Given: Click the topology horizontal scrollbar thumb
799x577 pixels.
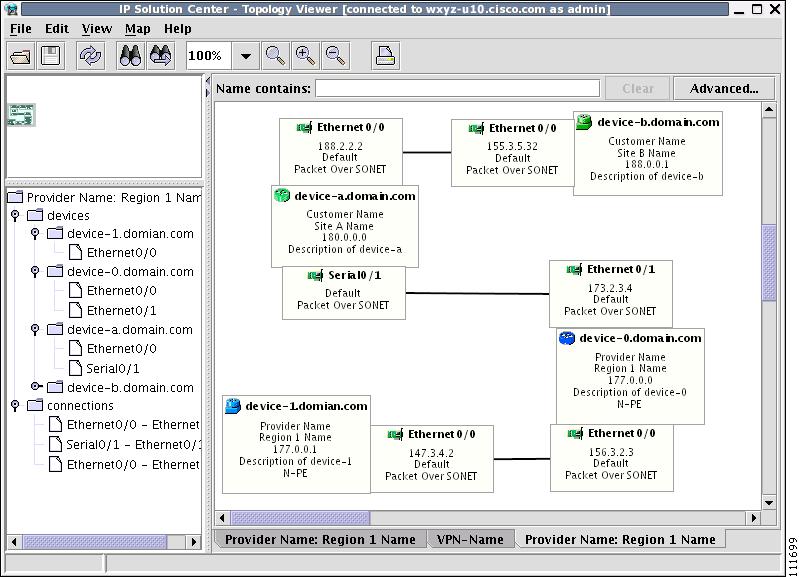Looking at the screenshot, I should pyautogui.click(x=301, y=518).
